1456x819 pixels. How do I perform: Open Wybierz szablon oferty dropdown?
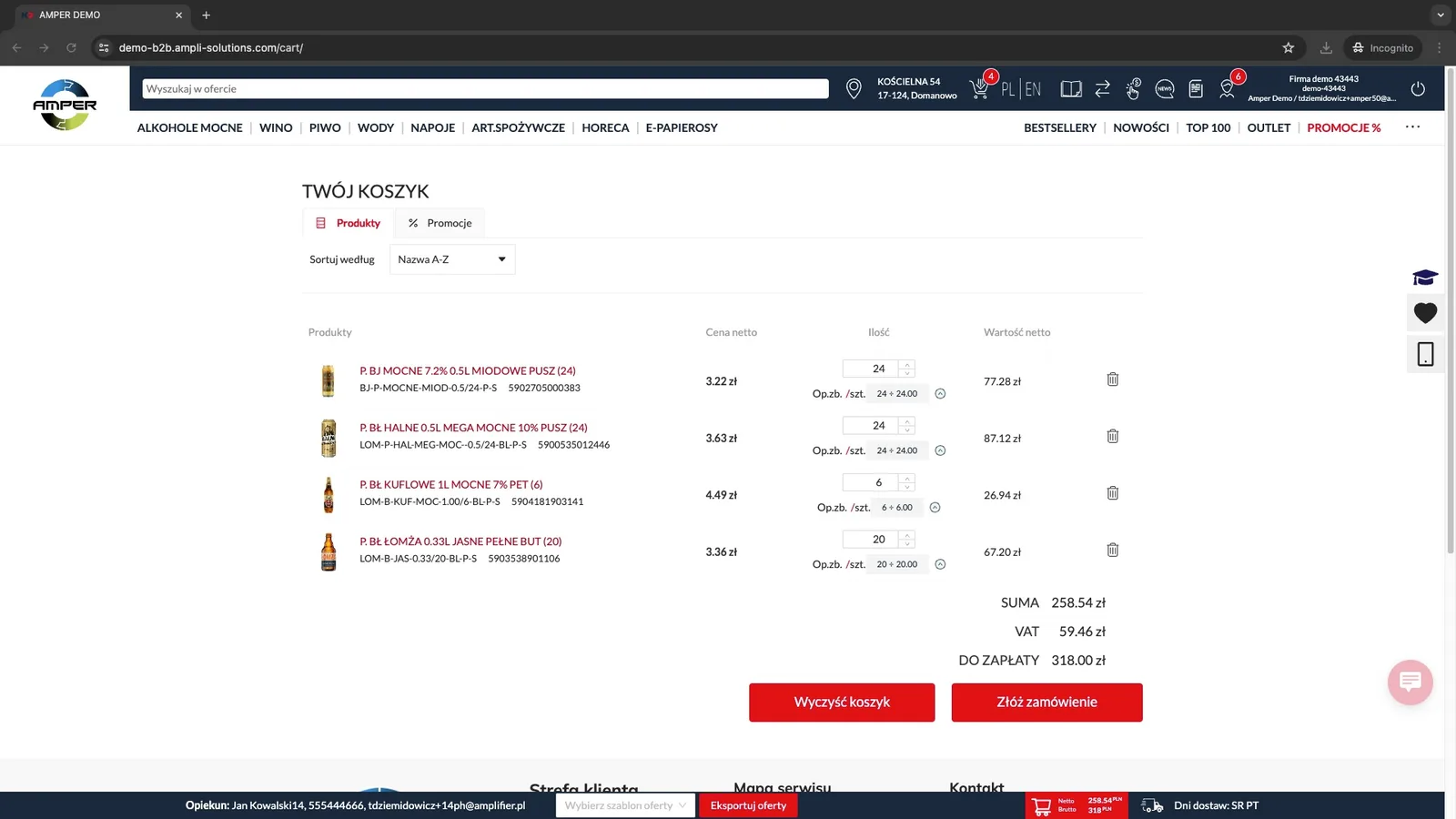pyautogui.click(x=625, y=805)
